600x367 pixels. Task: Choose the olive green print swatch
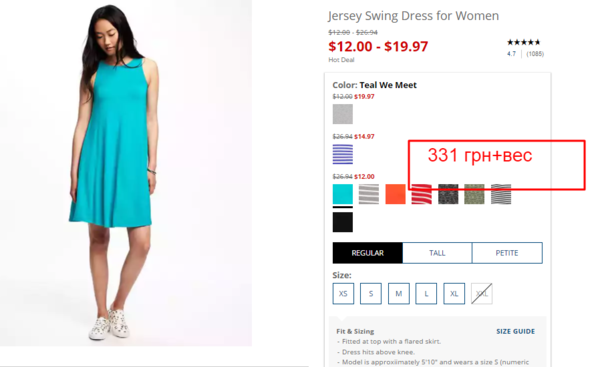pyautogui.click(x=474, y=194)
